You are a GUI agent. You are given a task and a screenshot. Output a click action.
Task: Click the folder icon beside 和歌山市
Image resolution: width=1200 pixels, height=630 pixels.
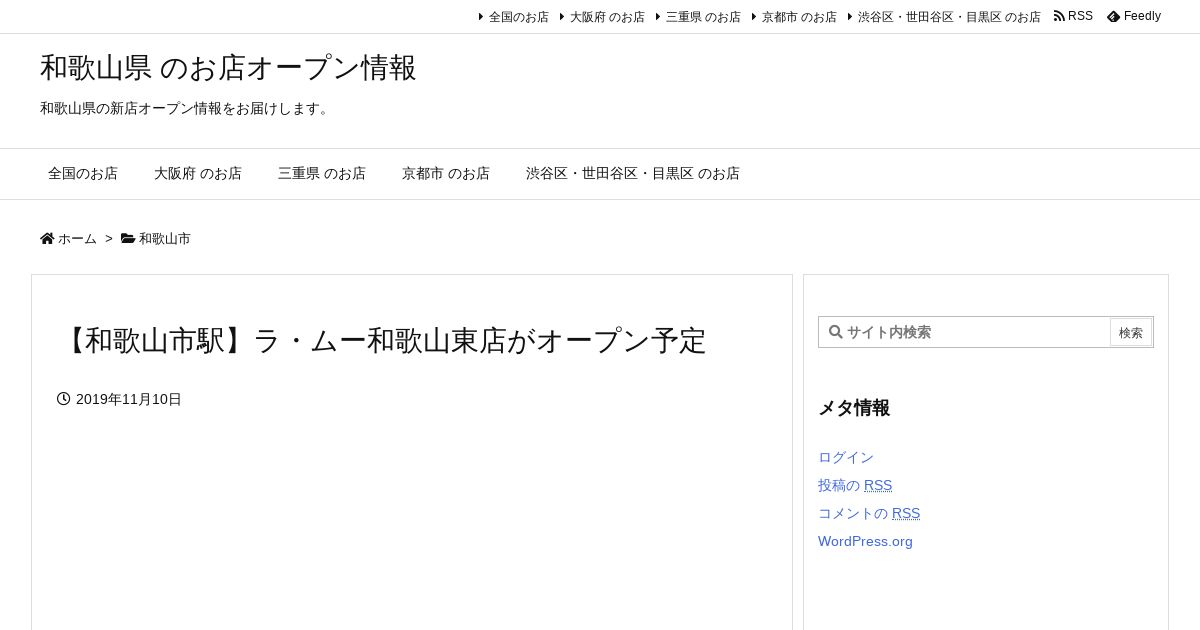coord(128,238)
